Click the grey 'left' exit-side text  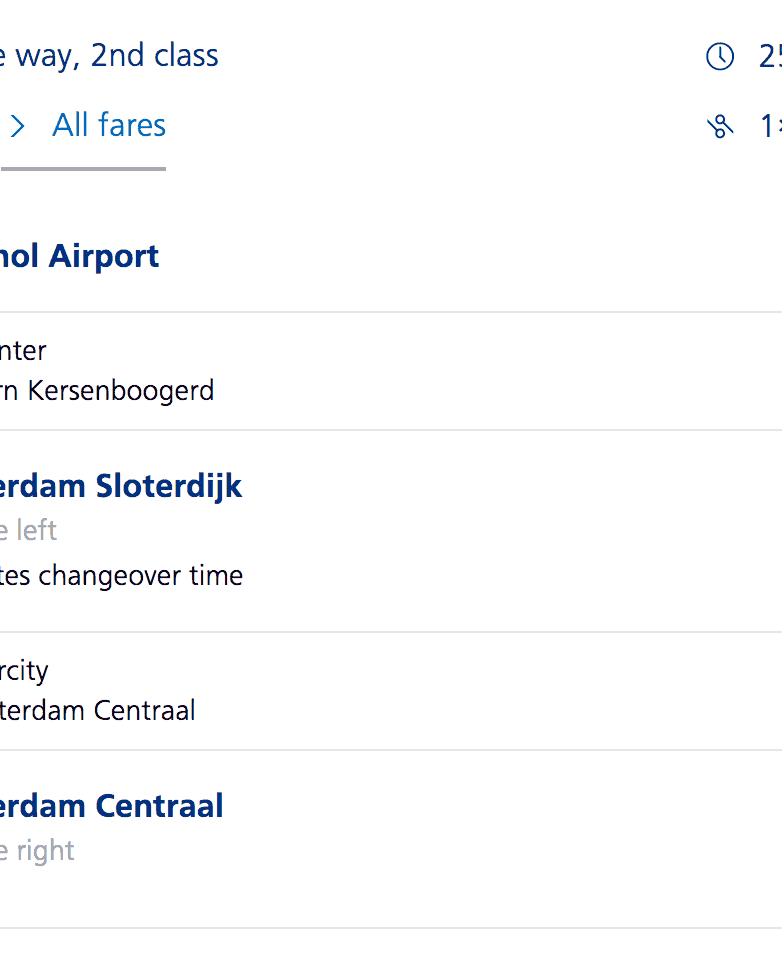pos(30,530)
